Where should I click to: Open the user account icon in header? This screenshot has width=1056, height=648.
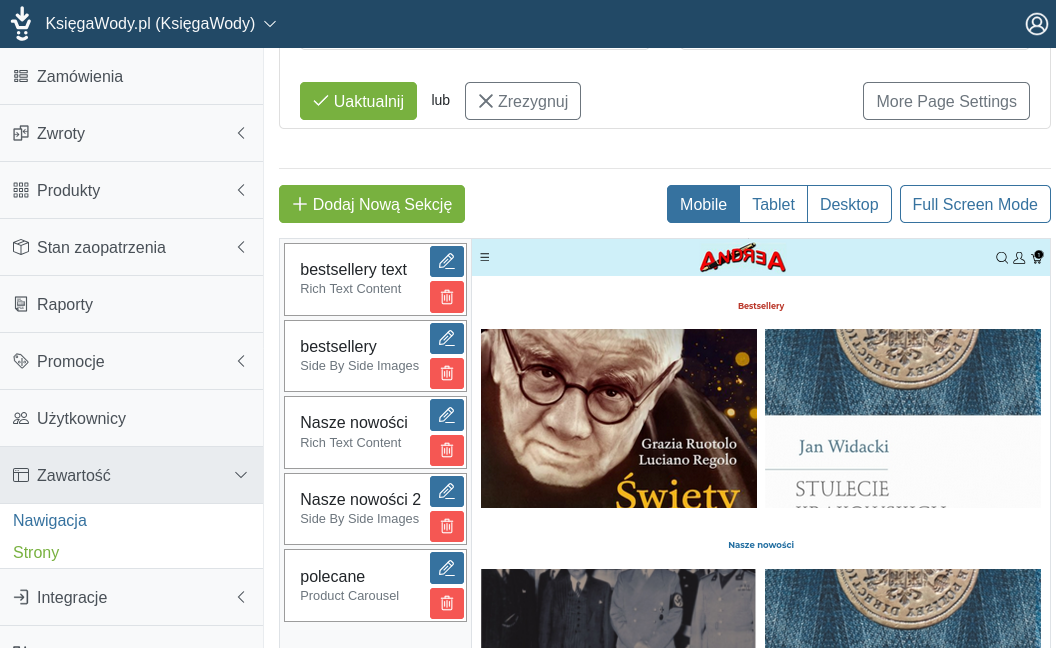tap(1036, 24)
